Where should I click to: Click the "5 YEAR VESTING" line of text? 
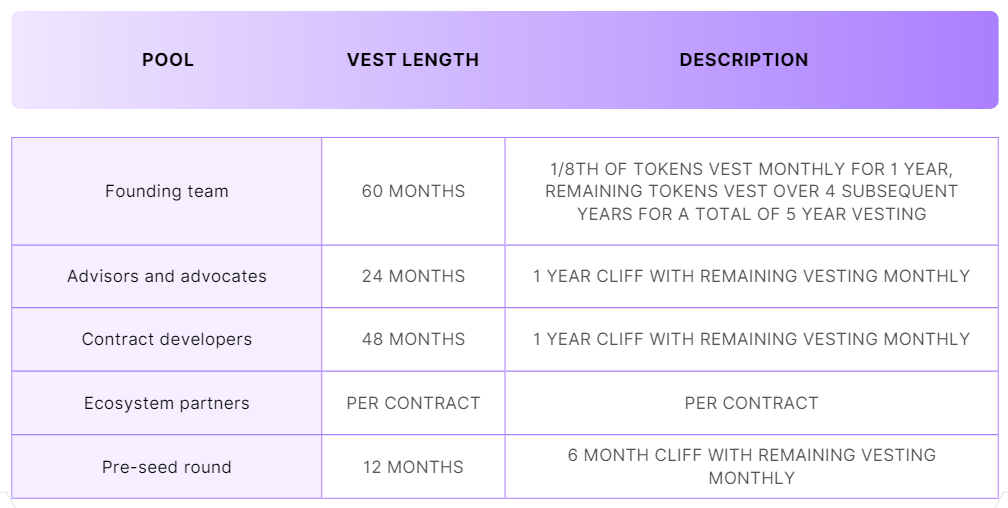tap(751, 214)
